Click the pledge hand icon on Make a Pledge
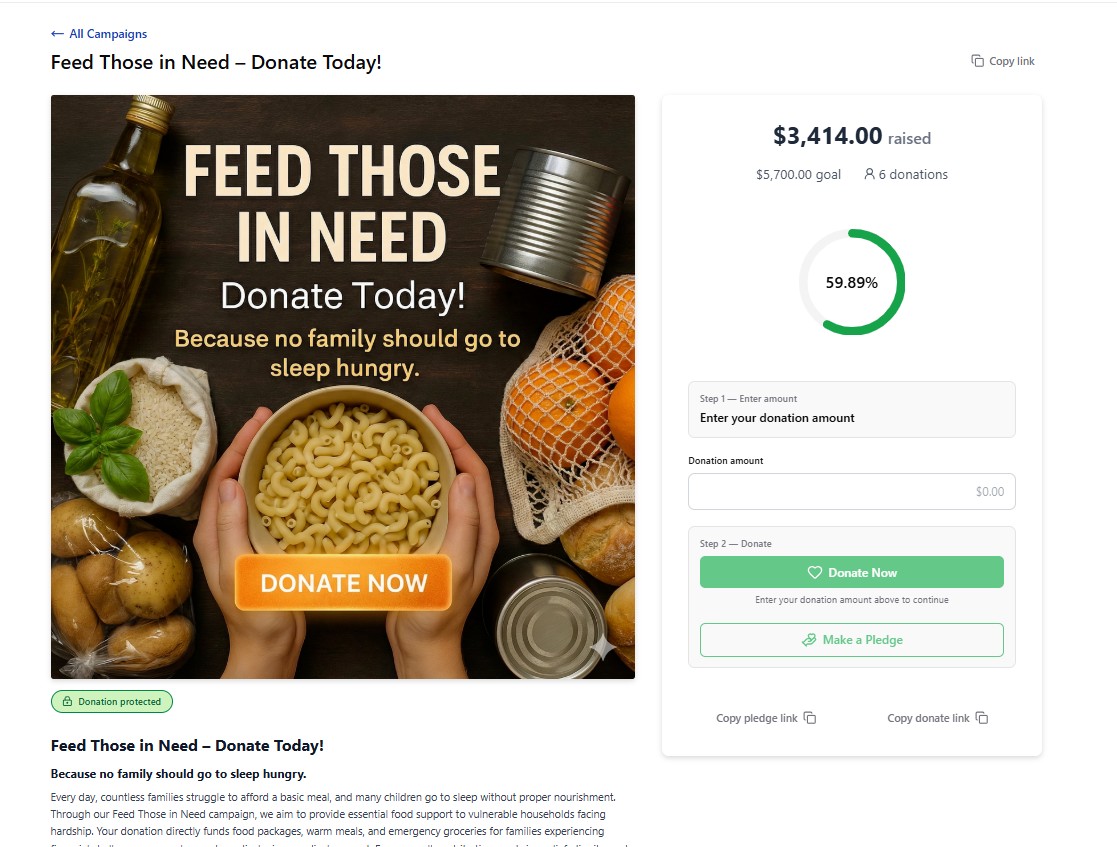Image resolution: width=1117 pixels, height=847 pixels. click(810, 640)
